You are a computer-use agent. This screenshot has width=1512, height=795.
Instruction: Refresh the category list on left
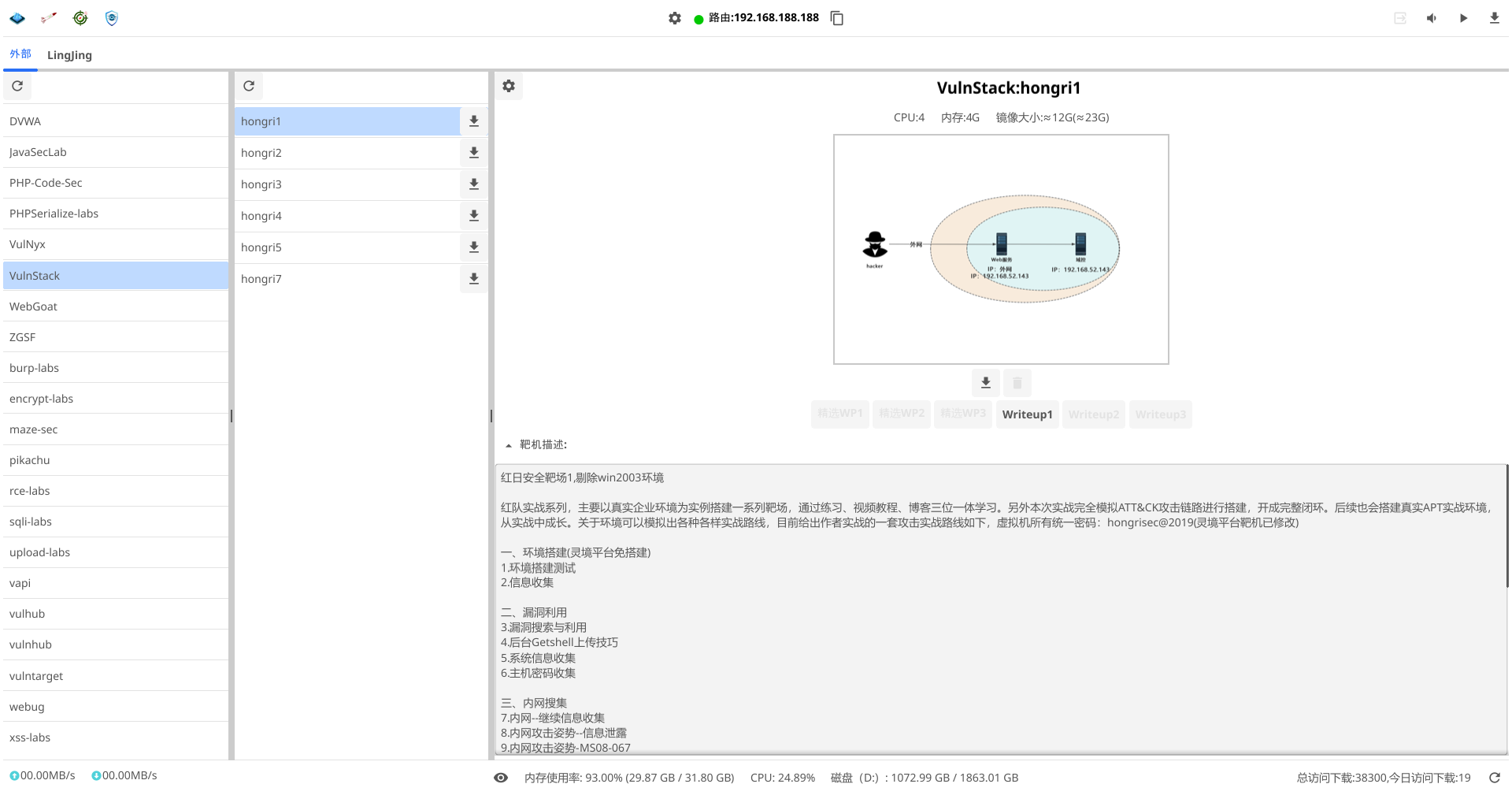click(17, 86)
